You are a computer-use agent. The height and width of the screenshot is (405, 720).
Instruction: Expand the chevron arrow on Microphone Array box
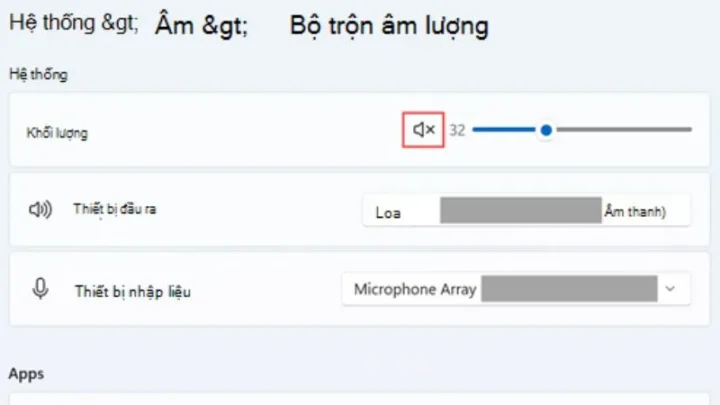click(671, 290)
